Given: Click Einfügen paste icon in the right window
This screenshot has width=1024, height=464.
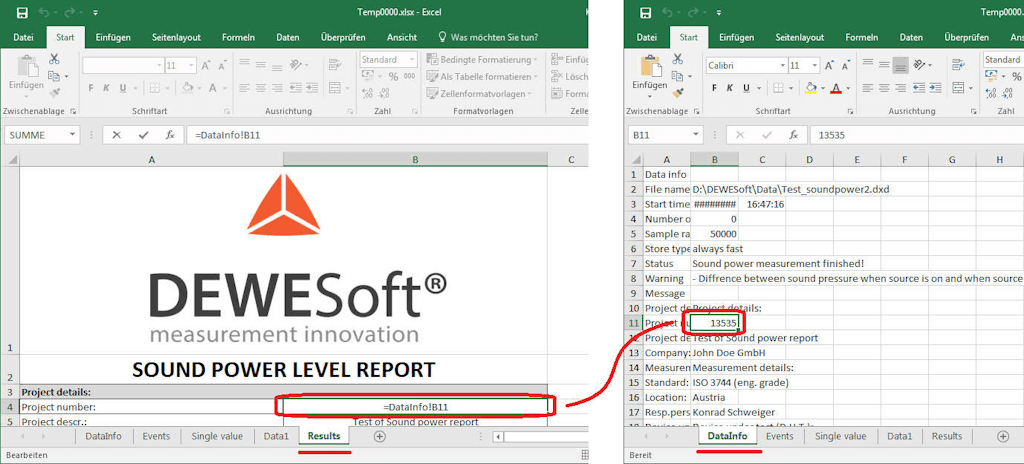Looking at the screenshot, I should point(650,66).
